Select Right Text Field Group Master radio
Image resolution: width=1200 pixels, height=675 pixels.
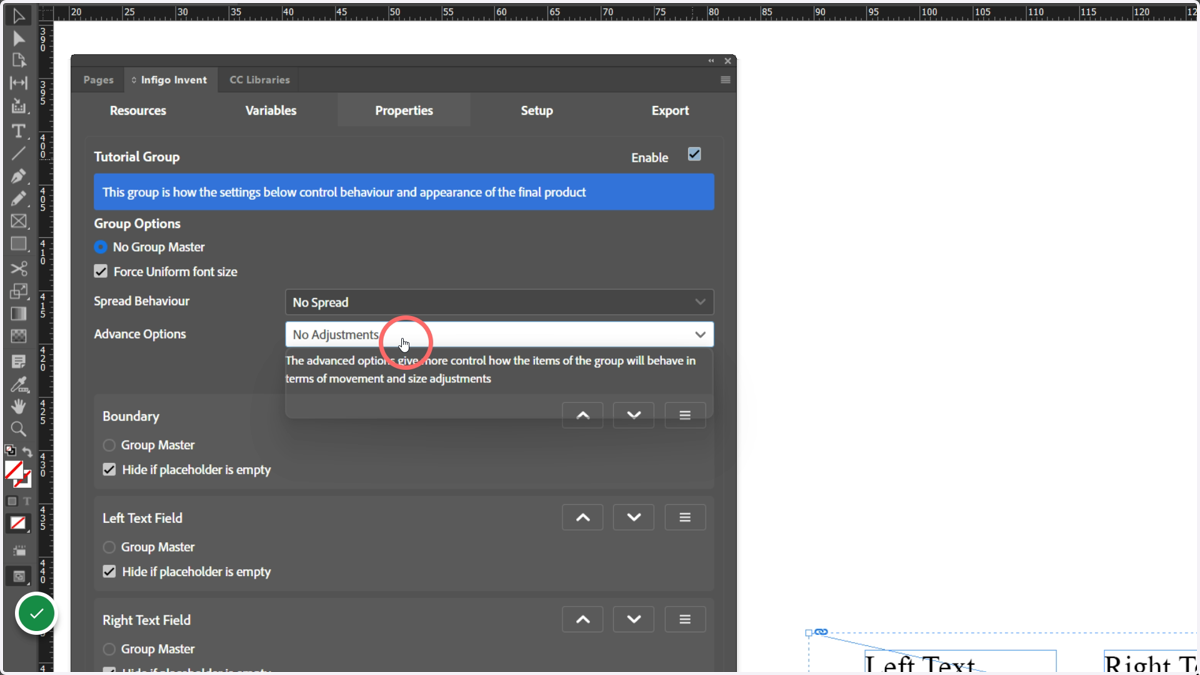coord(109,649)
